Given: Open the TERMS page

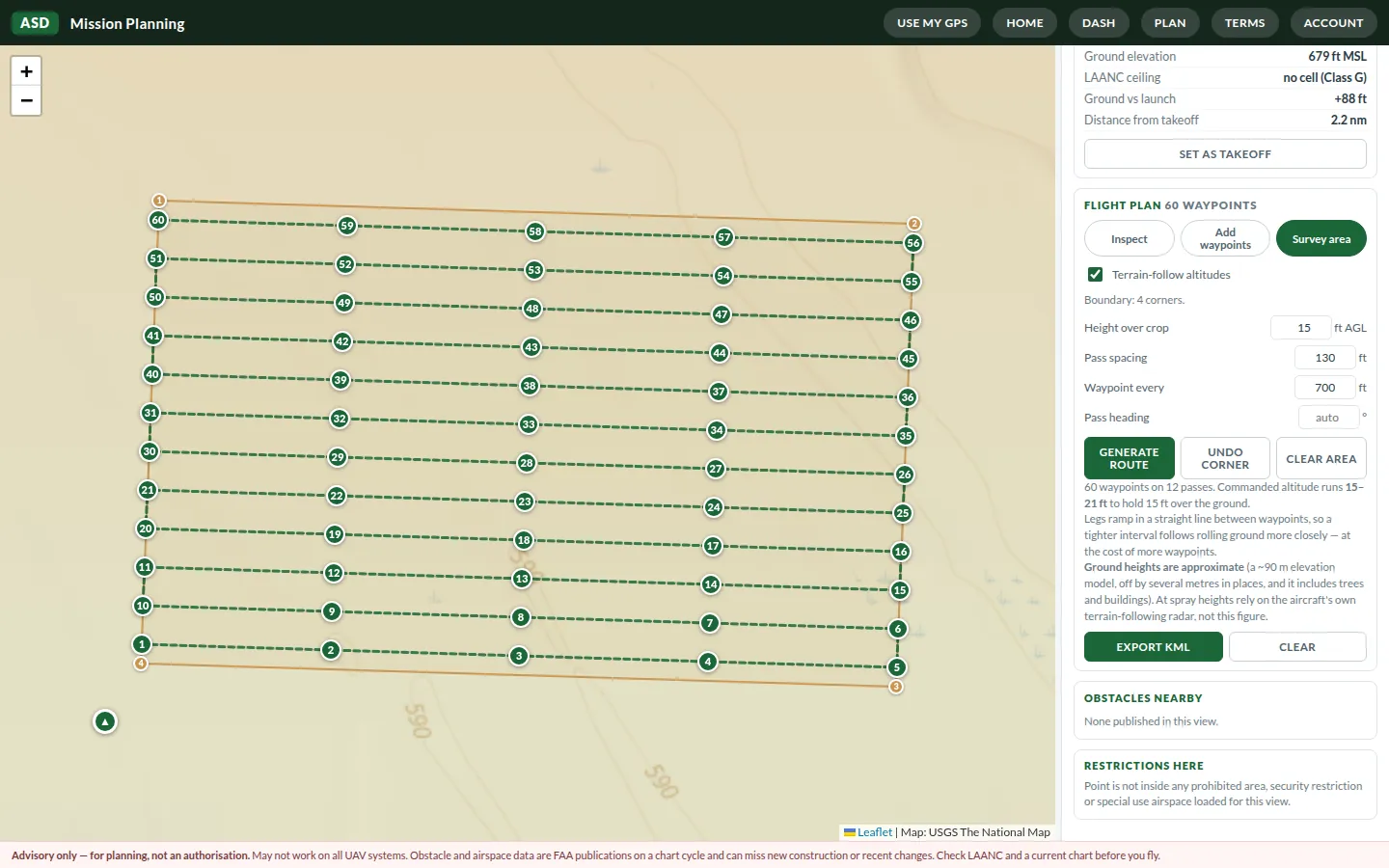Looking at the screenshot, I should 1245,23.
